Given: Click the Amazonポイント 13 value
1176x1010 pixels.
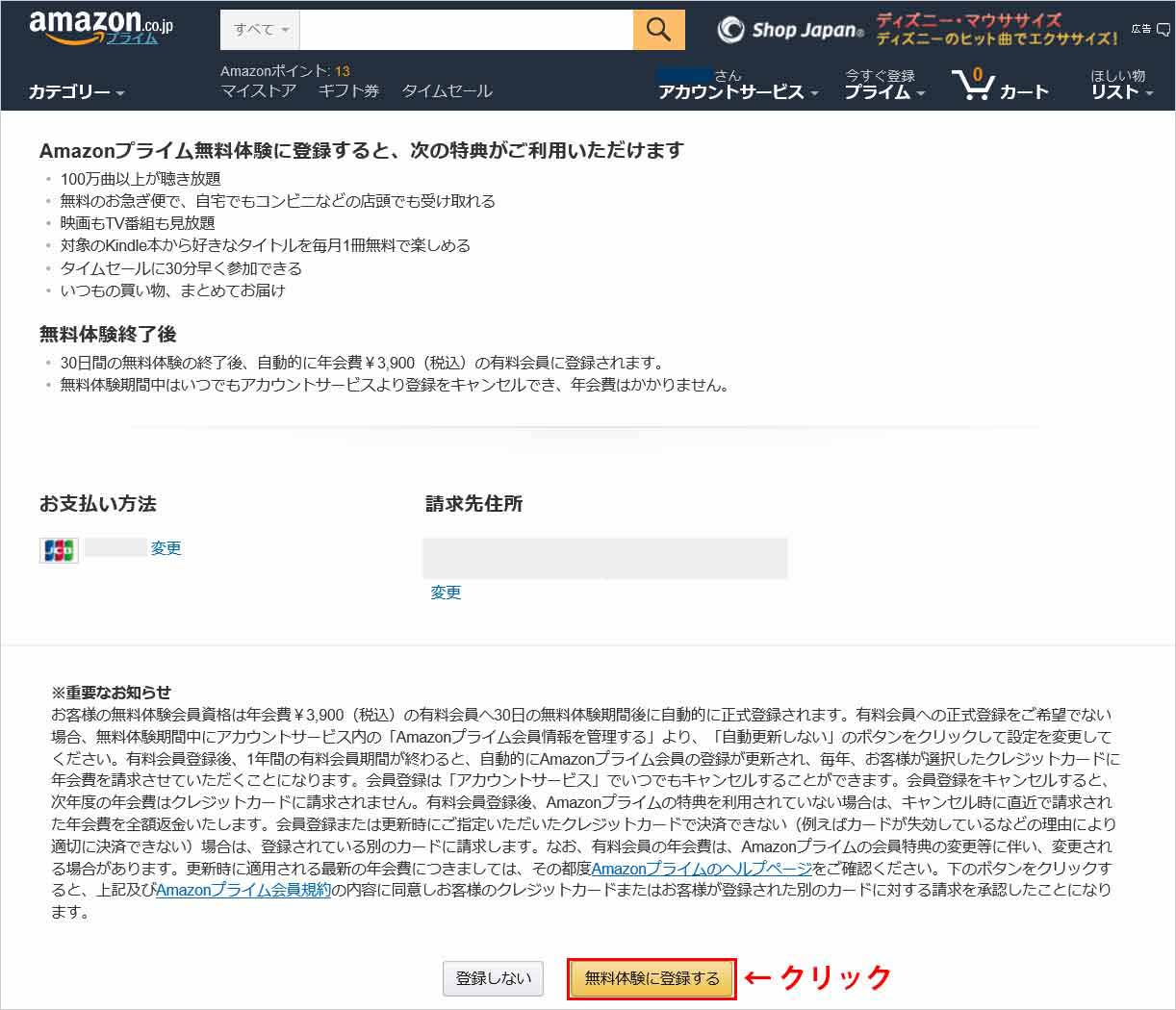Looking at the screenshot, I should pos(343,71).
